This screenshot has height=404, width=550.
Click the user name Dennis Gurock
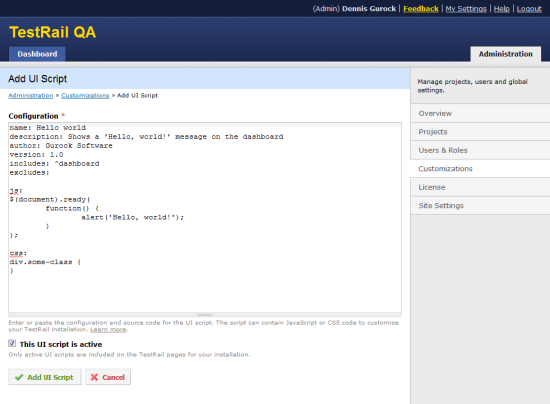pyautogui.click(x=369, y=9)
